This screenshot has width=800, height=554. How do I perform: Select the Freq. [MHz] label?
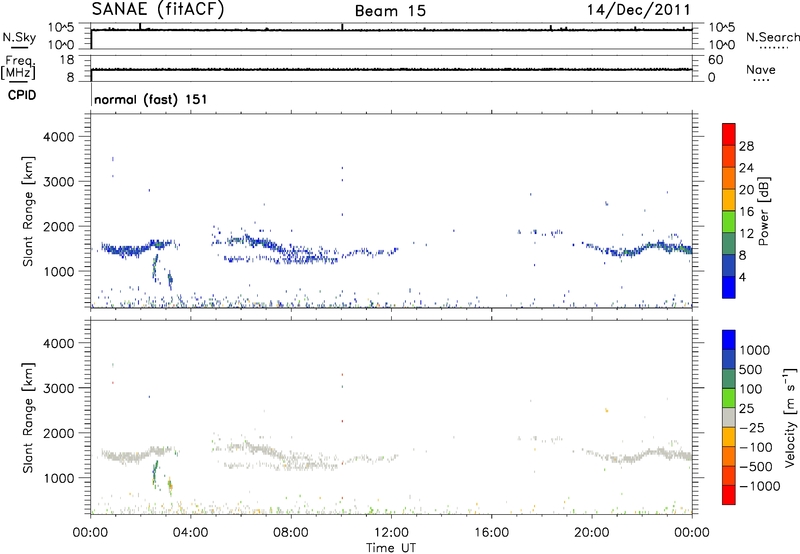(18, 67)
